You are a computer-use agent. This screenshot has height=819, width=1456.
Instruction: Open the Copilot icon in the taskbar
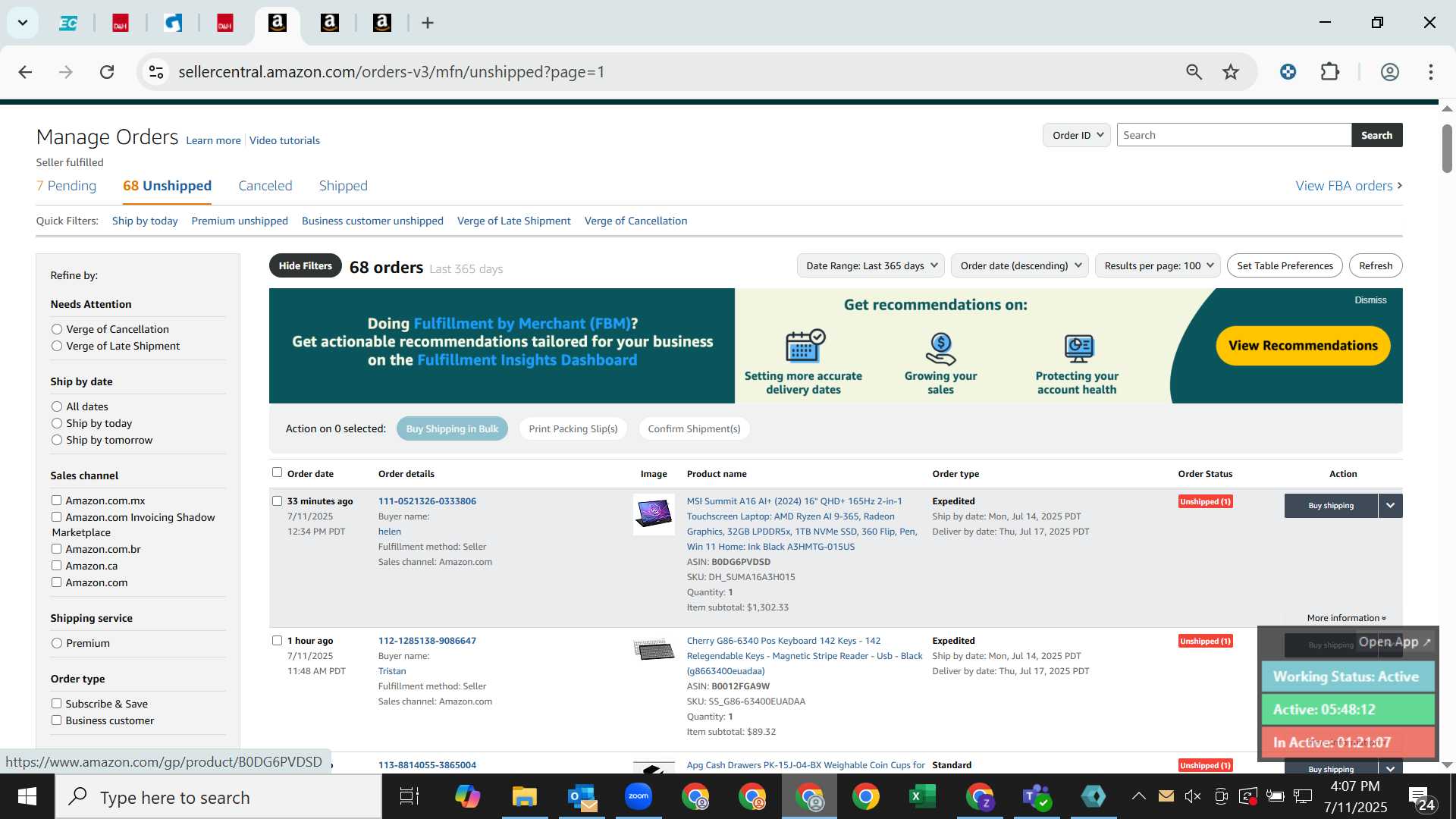click(x=467, y=797)
